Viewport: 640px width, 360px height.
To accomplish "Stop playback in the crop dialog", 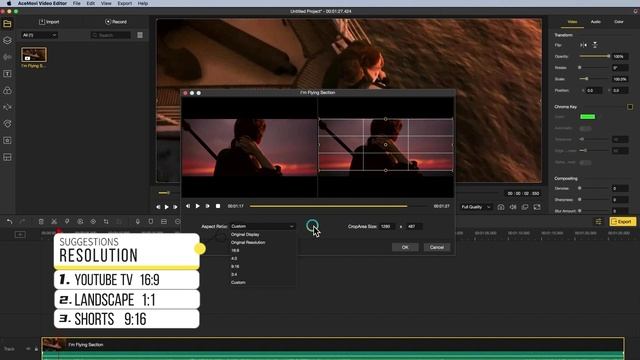I will (218, 206).
